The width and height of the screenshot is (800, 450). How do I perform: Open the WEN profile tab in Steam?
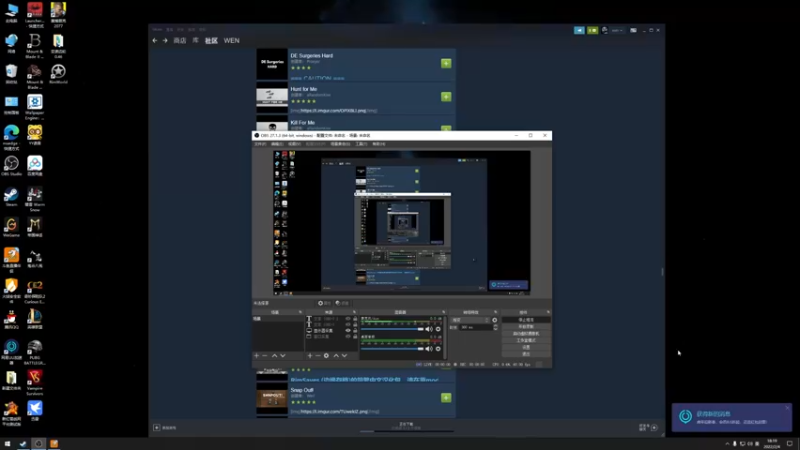coord(232,41)
